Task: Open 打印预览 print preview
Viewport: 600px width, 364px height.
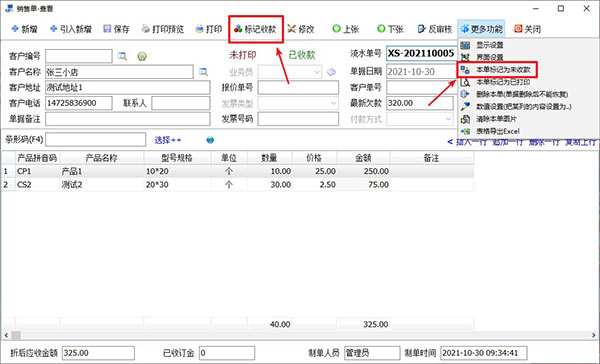Action: pos(163,29)
